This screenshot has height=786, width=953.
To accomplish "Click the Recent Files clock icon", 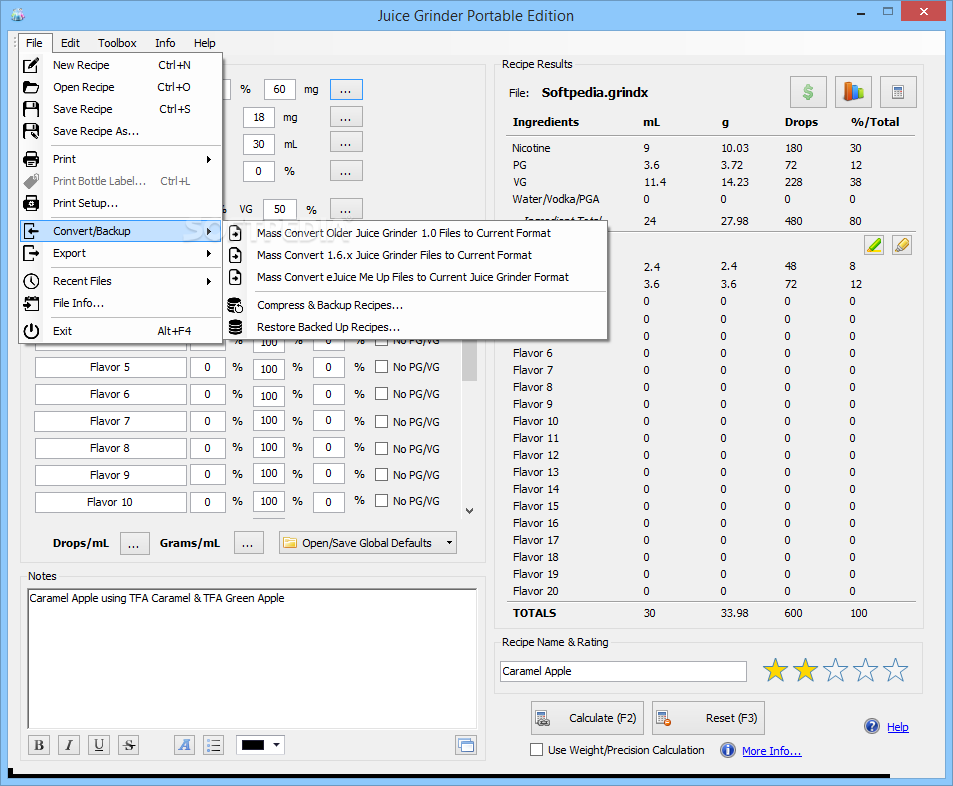I will [x=31, y=281].
